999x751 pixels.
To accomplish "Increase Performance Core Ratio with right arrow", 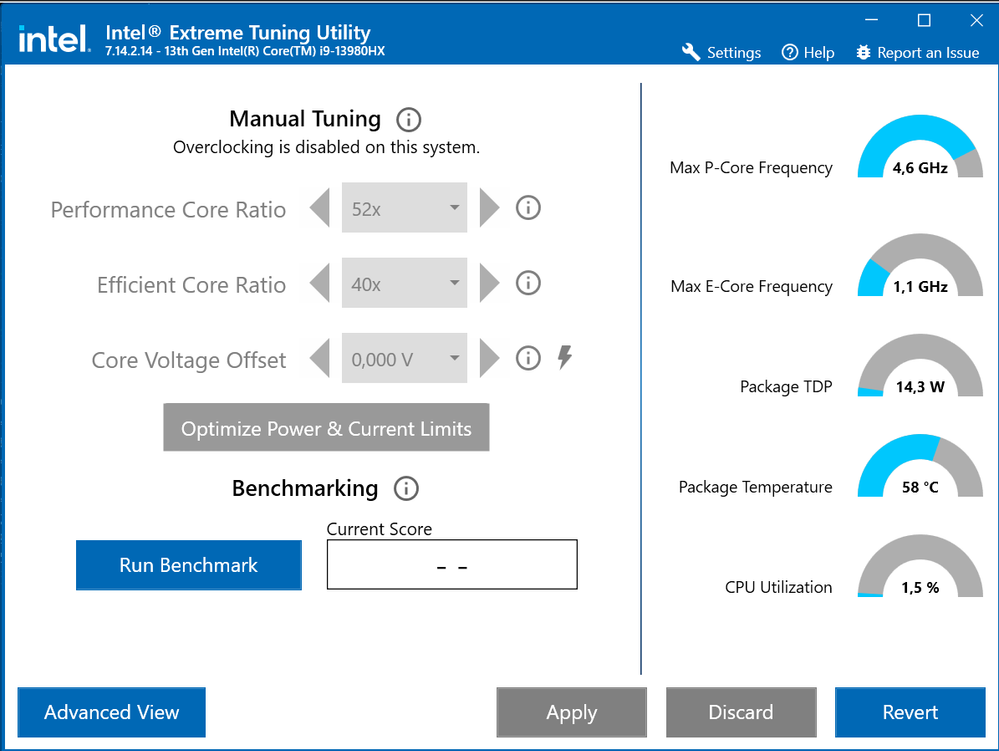I will tap(489, 208).
